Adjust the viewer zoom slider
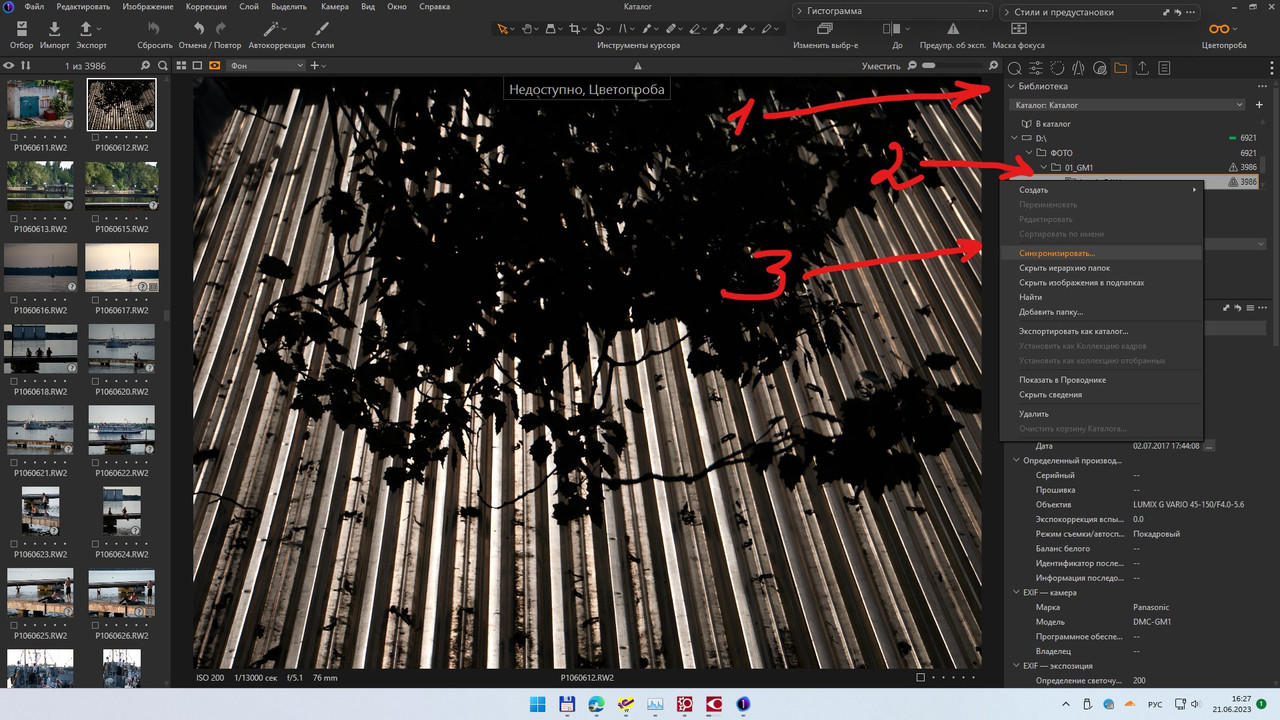The height and width of the screenshot is (720, 1280). pos(953,66)
